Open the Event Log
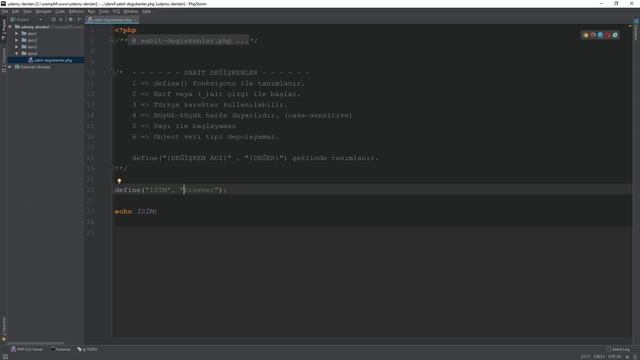 click(618, 349)
